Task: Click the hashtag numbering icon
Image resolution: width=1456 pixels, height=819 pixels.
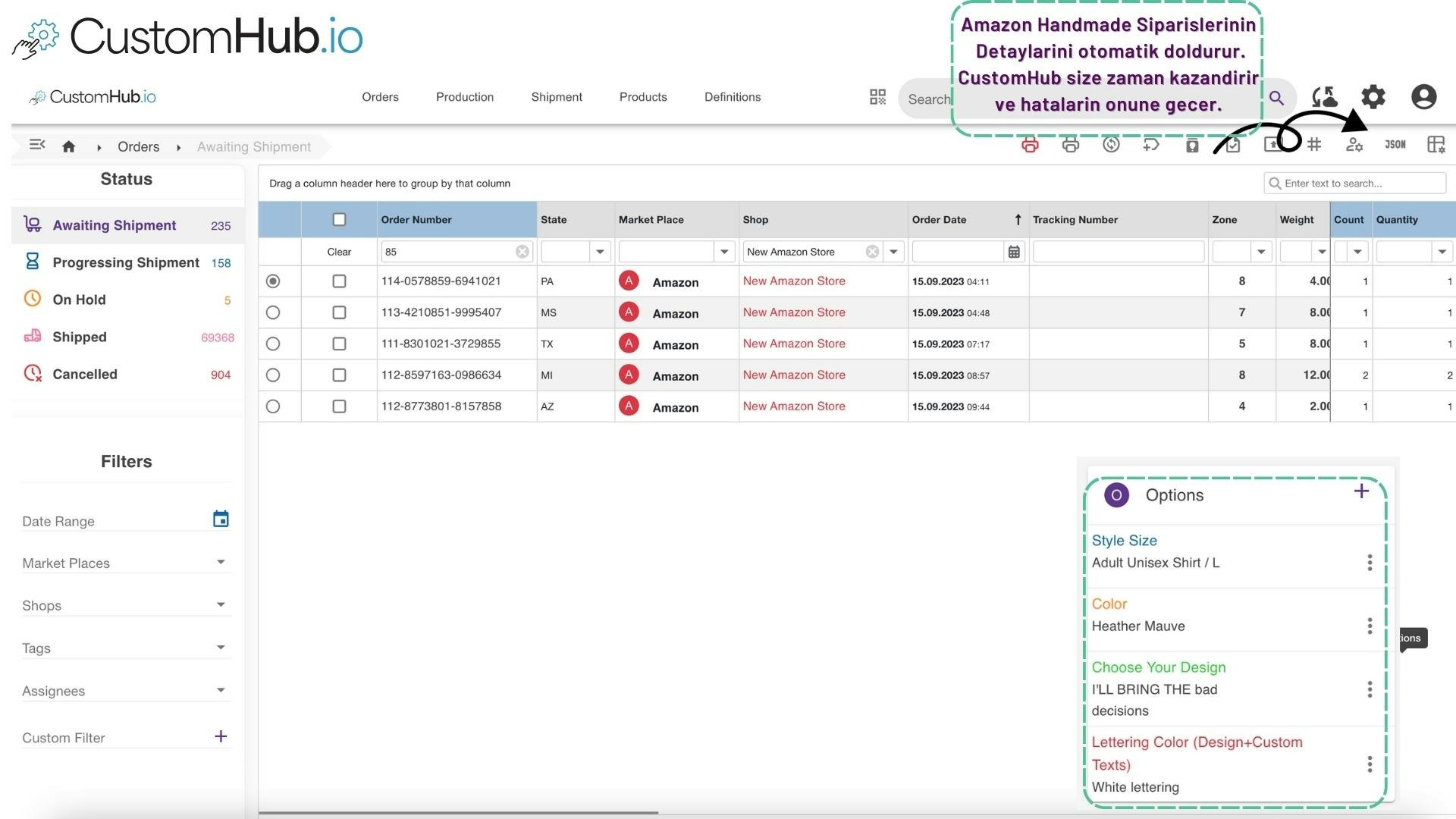Action: [x=1314, y=144]
